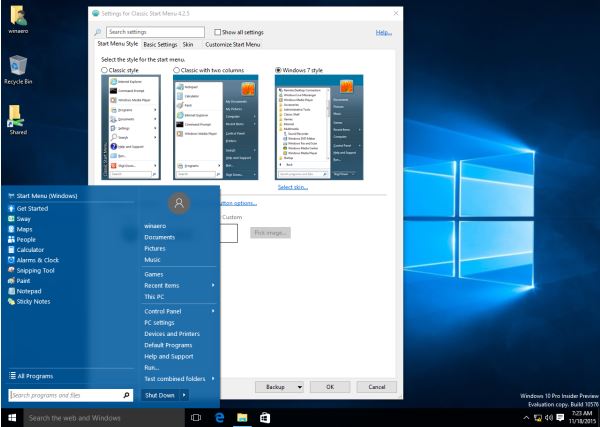Expand Test combined folders submenu
Screen dimensions: 600x427
[213, 378]
